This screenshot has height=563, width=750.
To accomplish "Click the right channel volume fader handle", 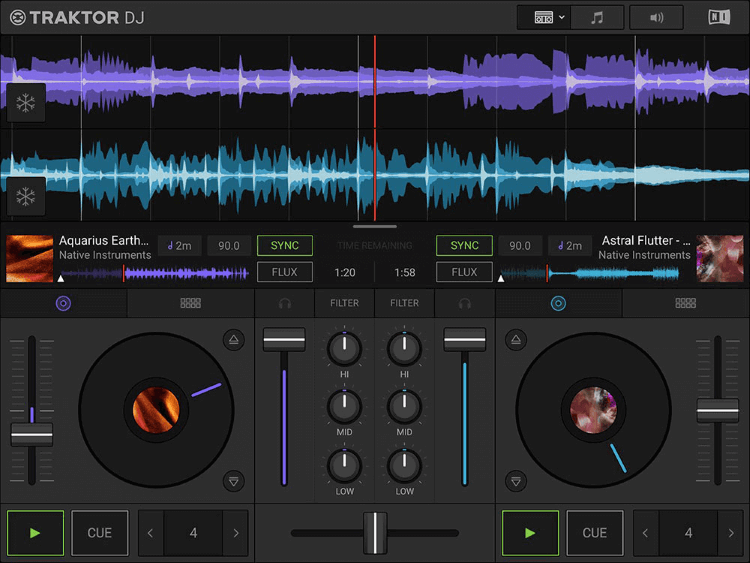I will [464, 340].
